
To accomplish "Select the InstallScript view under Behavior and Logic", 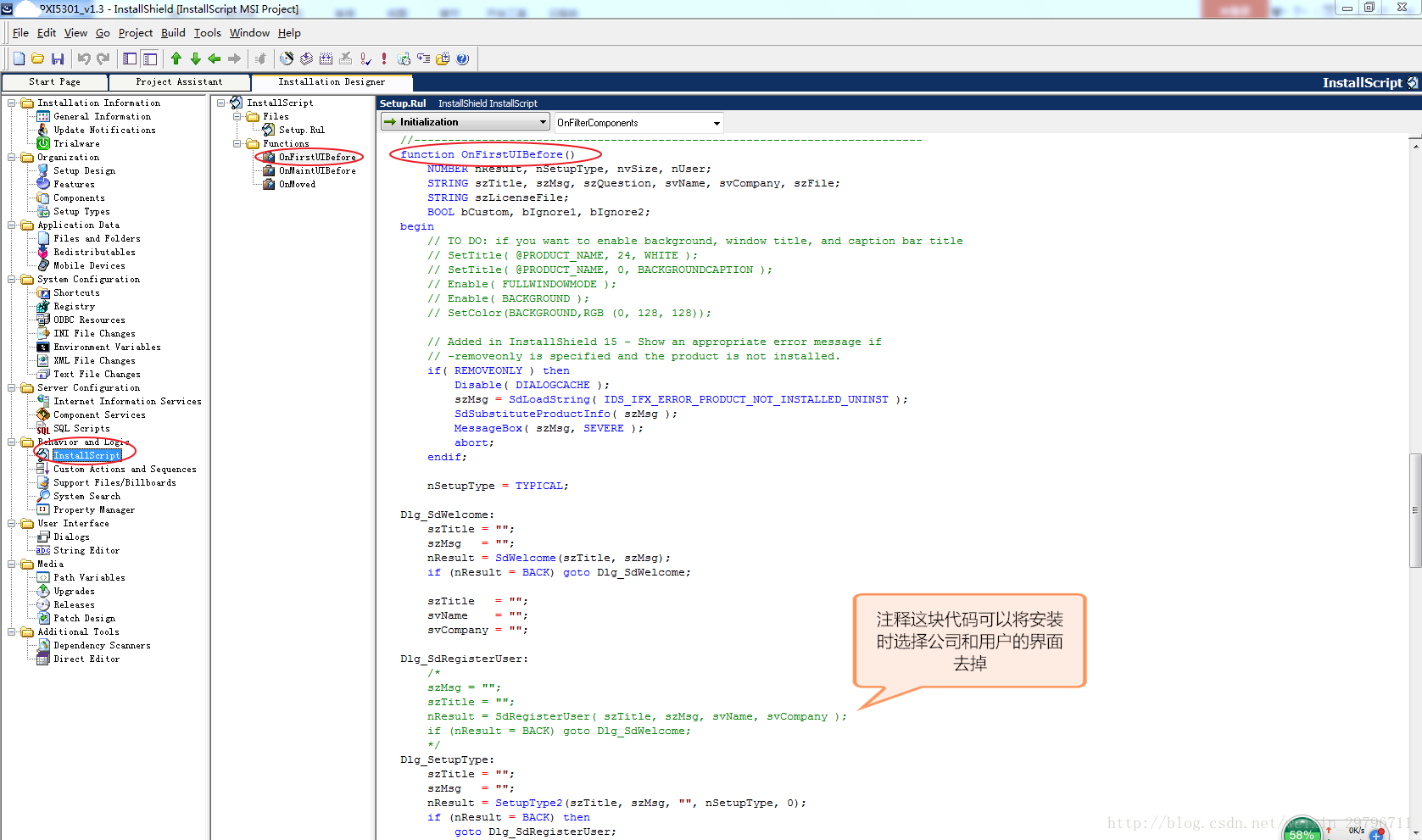I will coord(86,455).
